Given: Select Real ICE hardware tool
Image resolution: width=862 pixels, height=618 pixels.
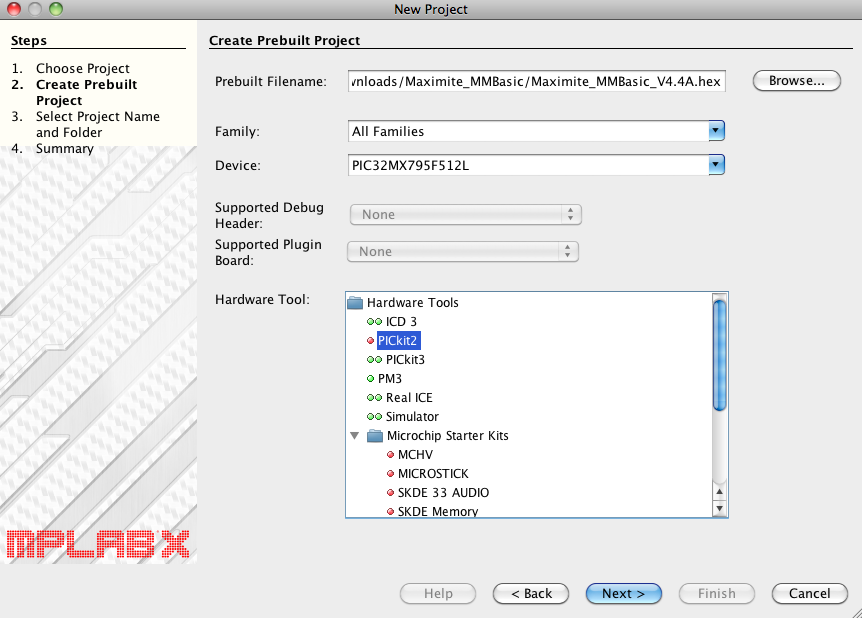Looking at the screenshot, I should point(409,398).
